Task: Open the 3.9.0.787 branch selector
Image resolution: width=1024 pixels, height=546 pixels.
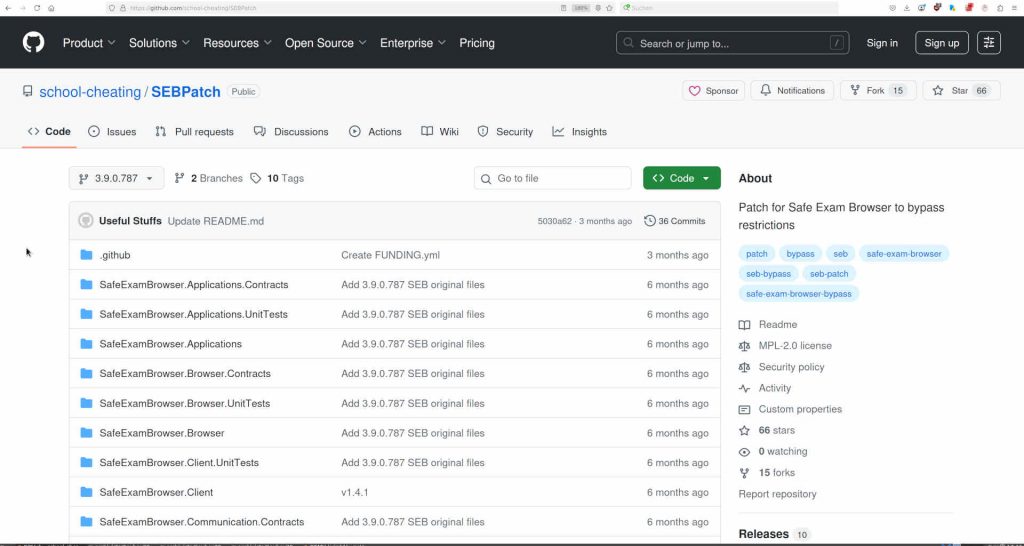Action: tap(116, 178)
